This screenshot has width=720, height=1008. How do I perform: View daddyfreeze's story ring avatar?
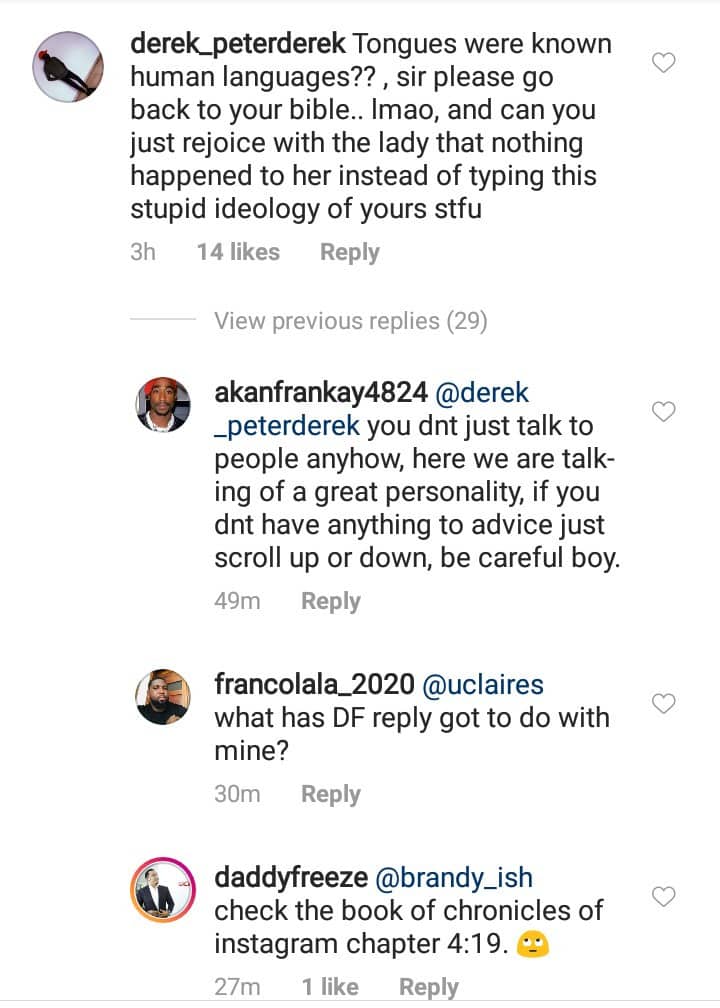[x=162, y=890]
